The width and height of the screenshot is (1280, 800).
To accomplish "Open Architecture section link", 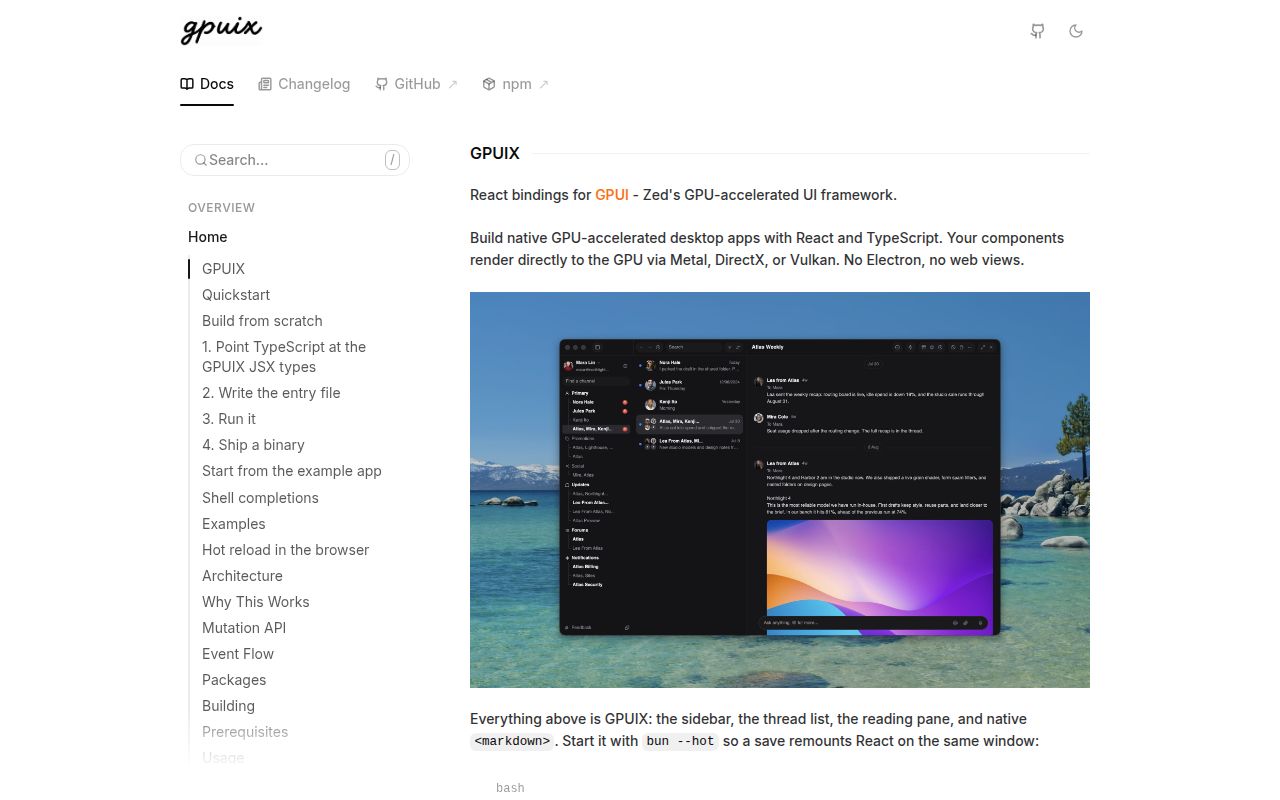I will (242, 576).
